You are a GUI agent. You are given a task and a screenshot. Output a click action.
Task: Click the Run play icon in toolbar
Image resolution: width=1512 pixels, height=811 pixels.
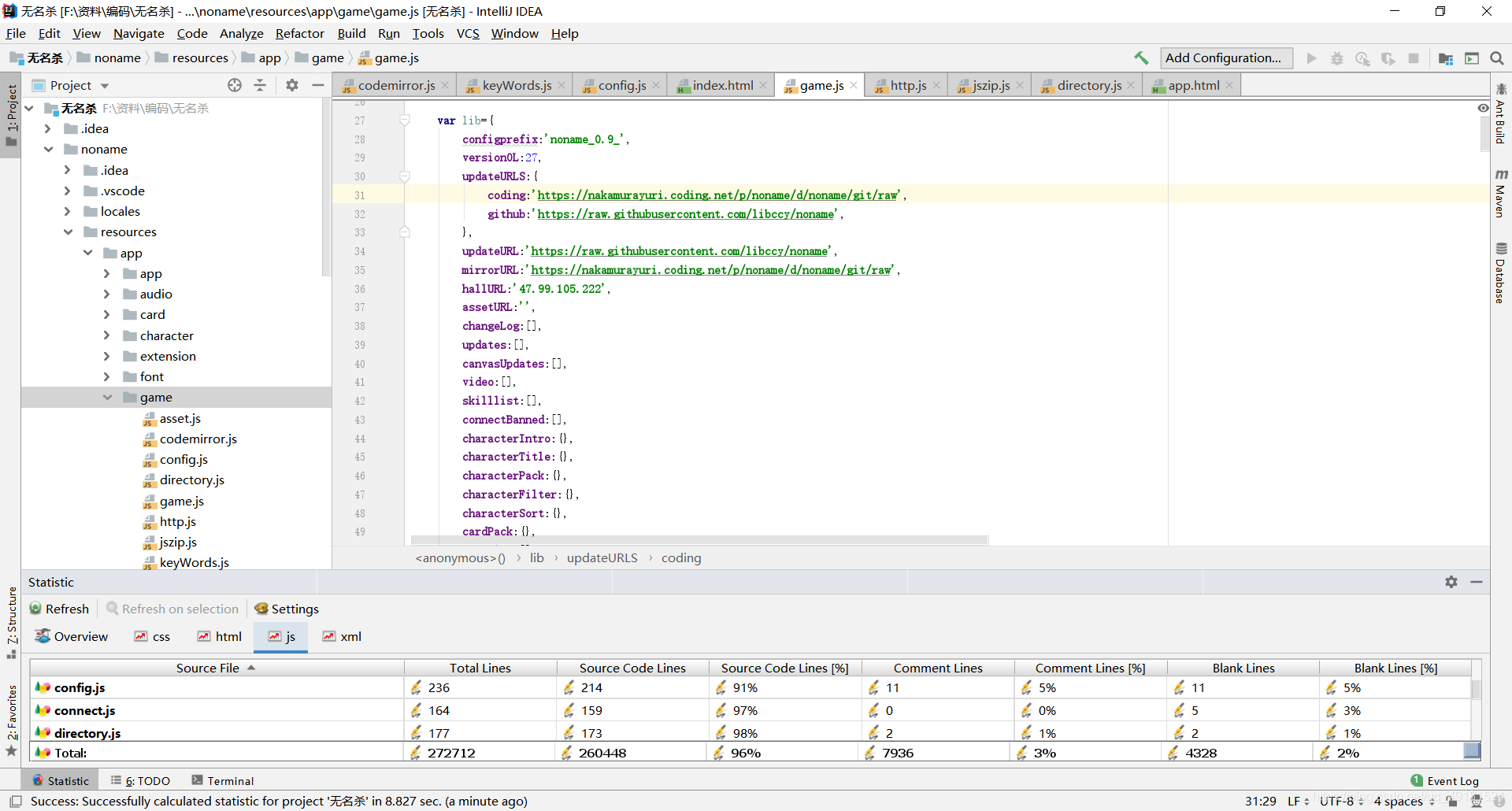tap(1312, 58)
